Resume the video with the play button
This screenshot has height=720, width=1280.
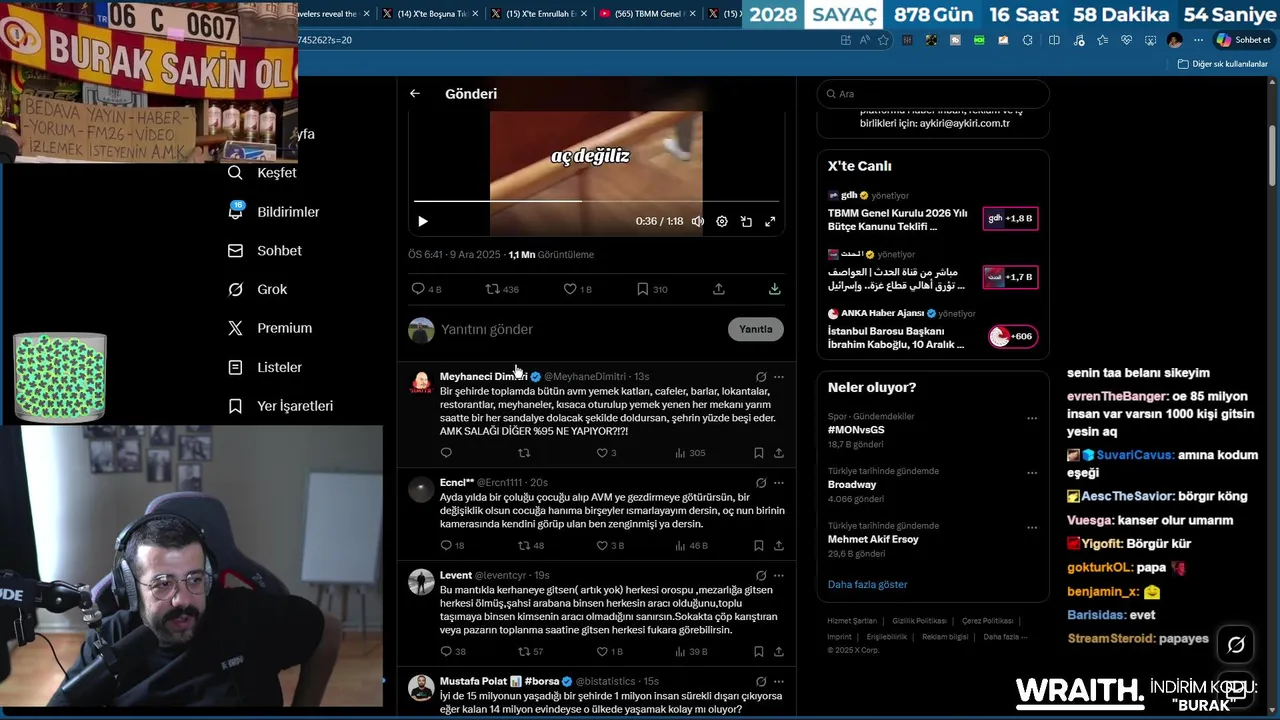[422, 221]
